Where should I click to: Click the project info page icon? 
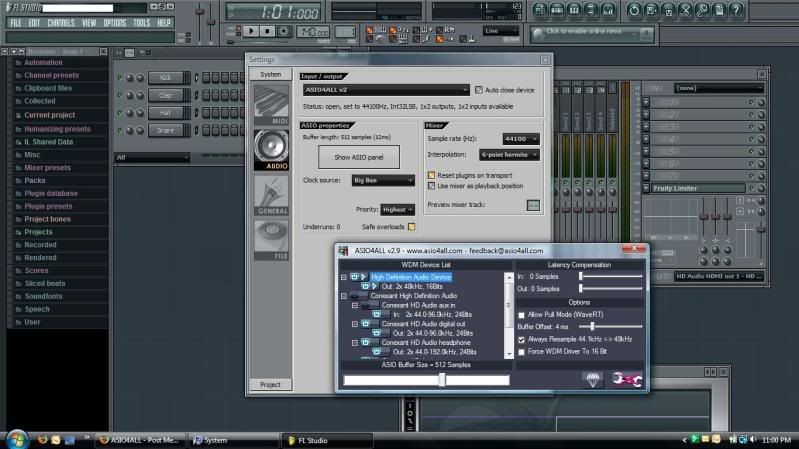719,10
